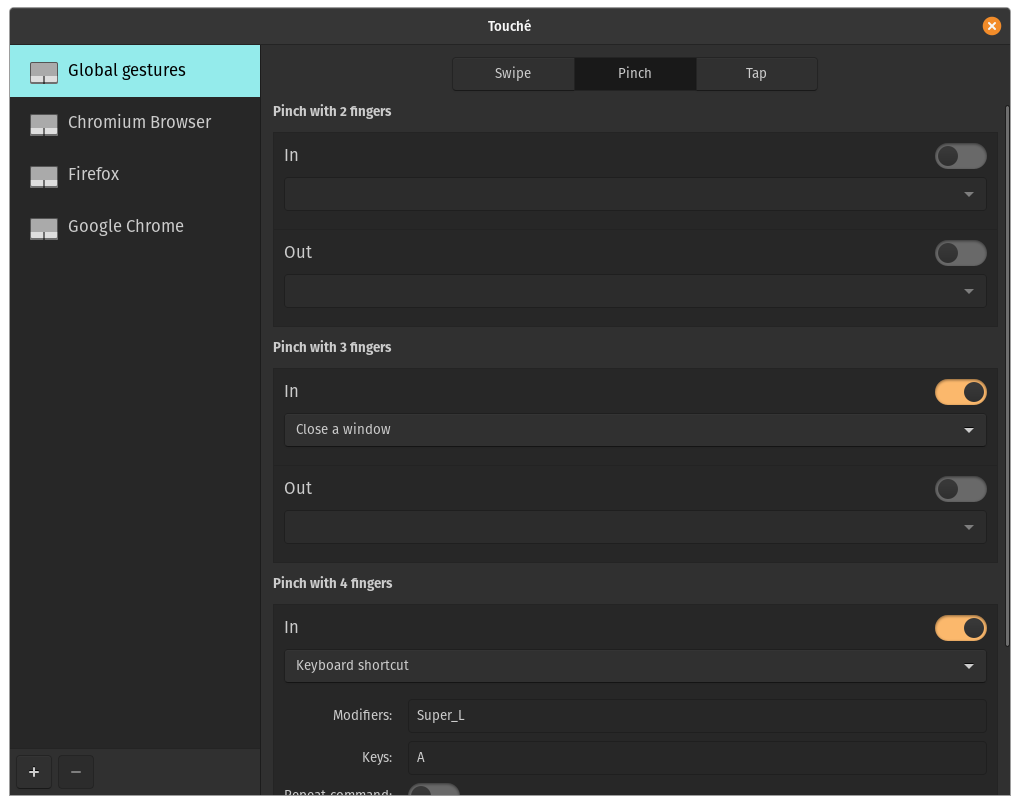Close the Touché window
Screen dimensions: 1020x805
pos(991,26)
